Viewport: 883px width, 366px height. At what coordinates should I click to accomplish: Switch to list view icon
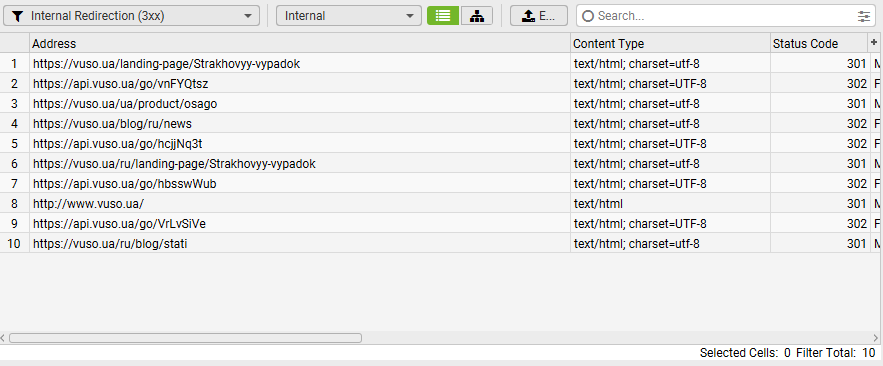tap(443, 16)
